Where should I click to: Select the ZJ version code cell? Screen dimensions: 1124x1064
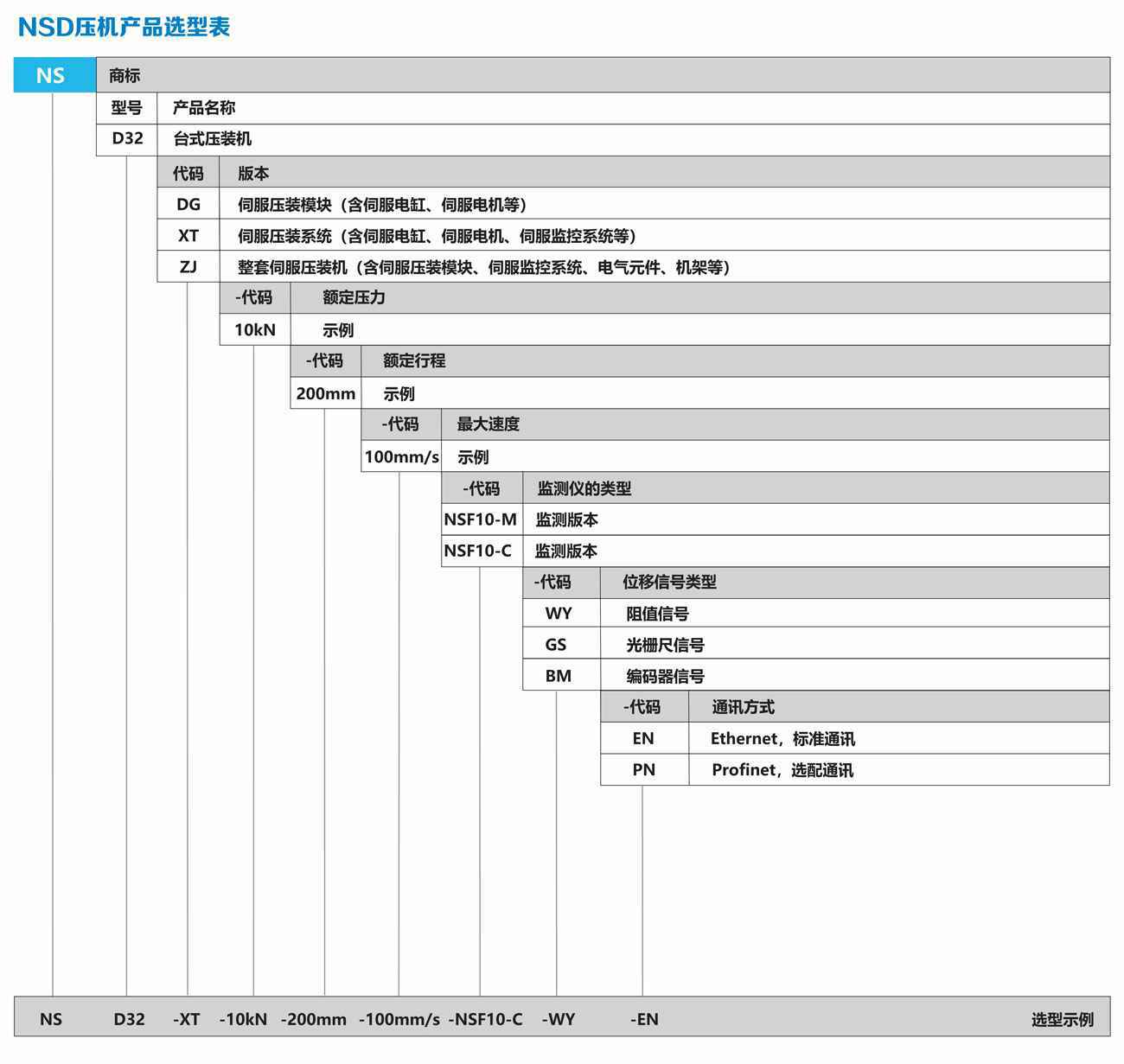tap(188, 267)
